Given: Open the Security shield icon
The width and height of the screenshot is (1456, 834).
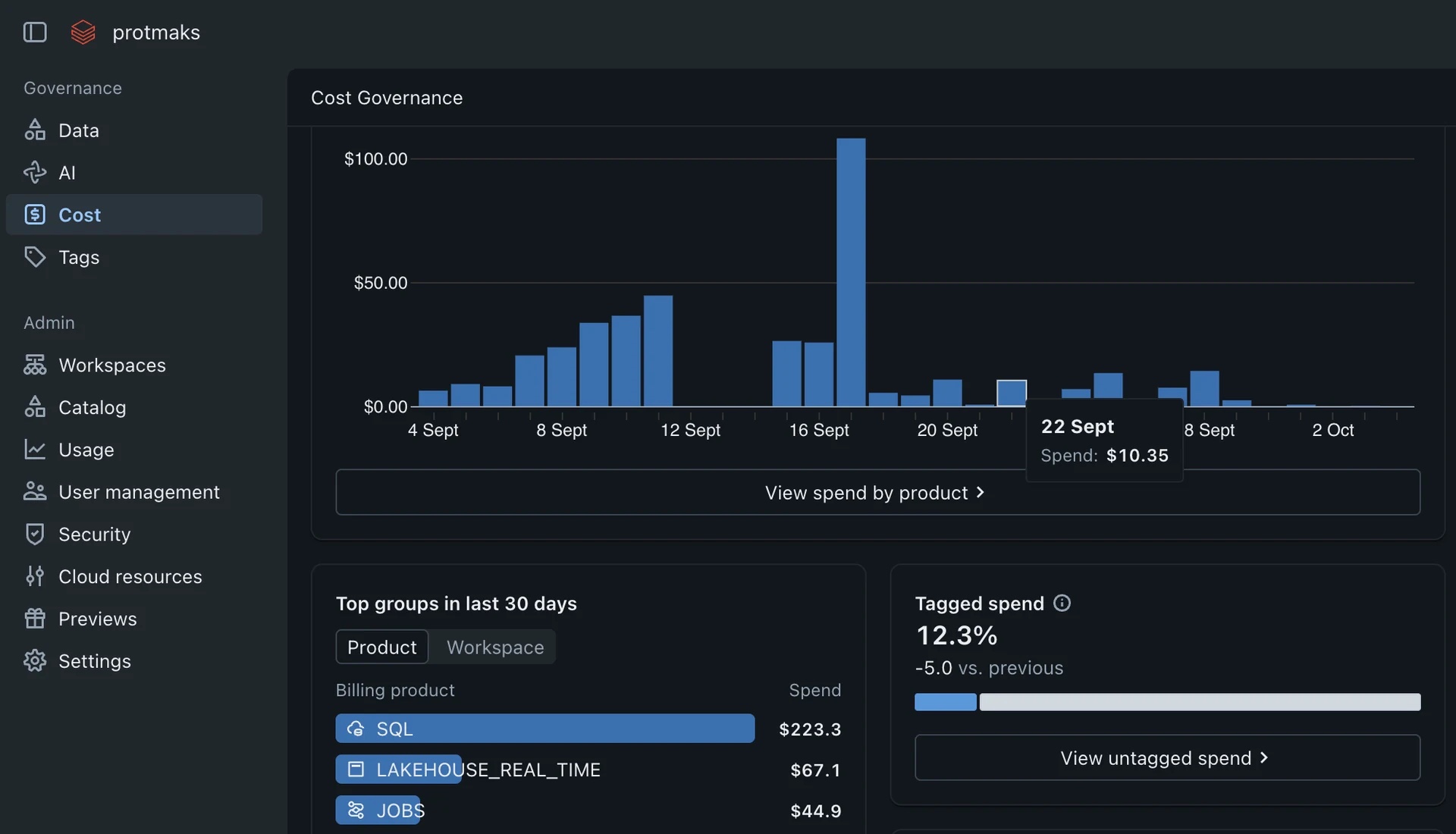Looking at the screenshot, I should (x=35, y=534).
